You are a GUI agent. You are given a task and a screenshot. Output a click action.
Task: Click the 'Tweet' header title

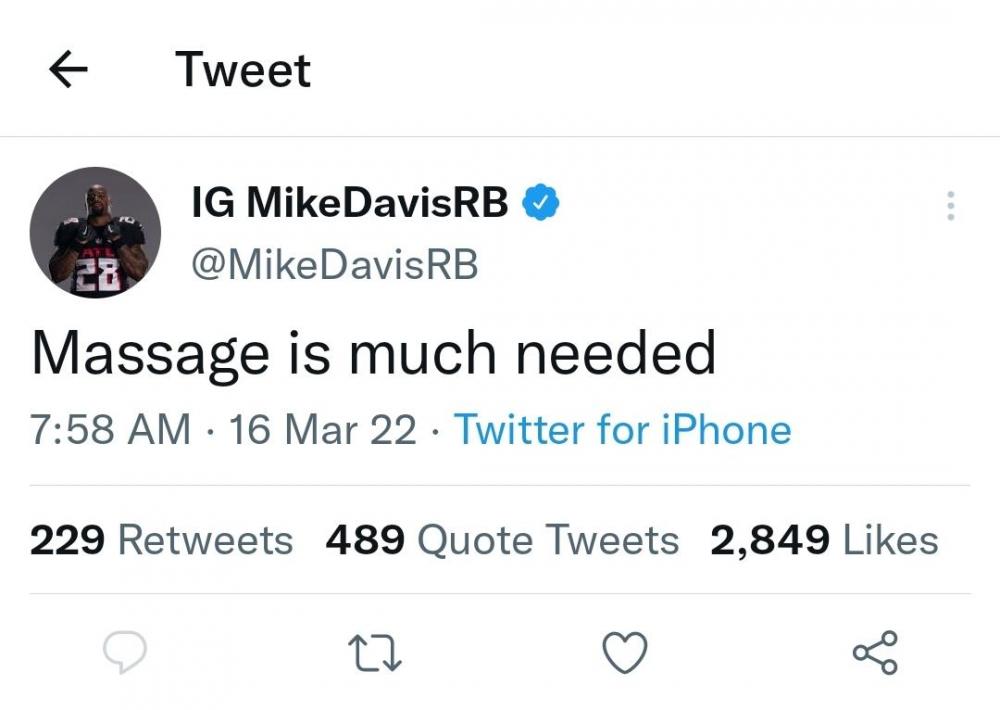pos(243,70)
